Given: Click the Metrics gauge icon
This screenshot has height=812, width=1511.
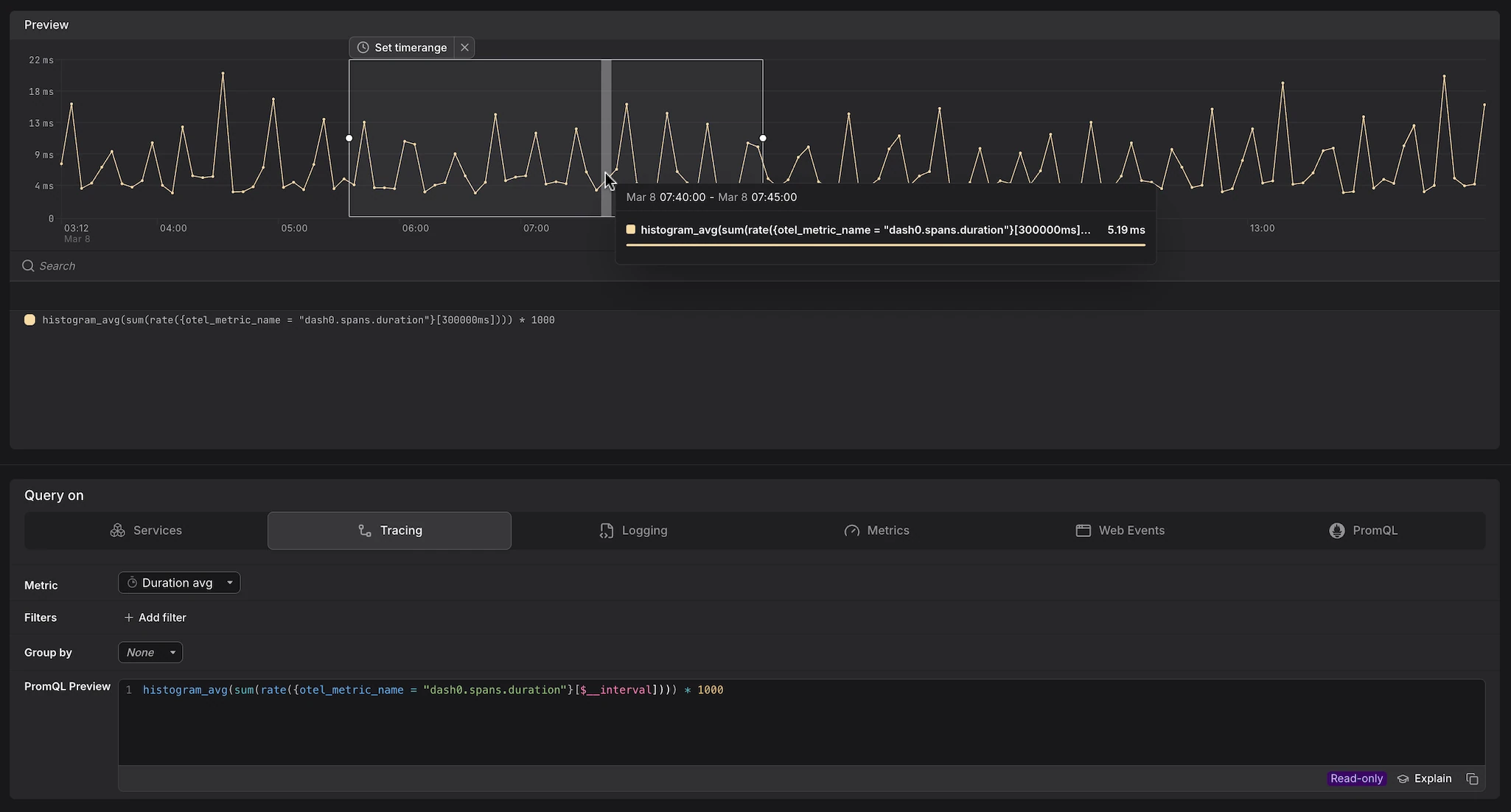Looking at the screenshot, I should click(x=852, y=531).
